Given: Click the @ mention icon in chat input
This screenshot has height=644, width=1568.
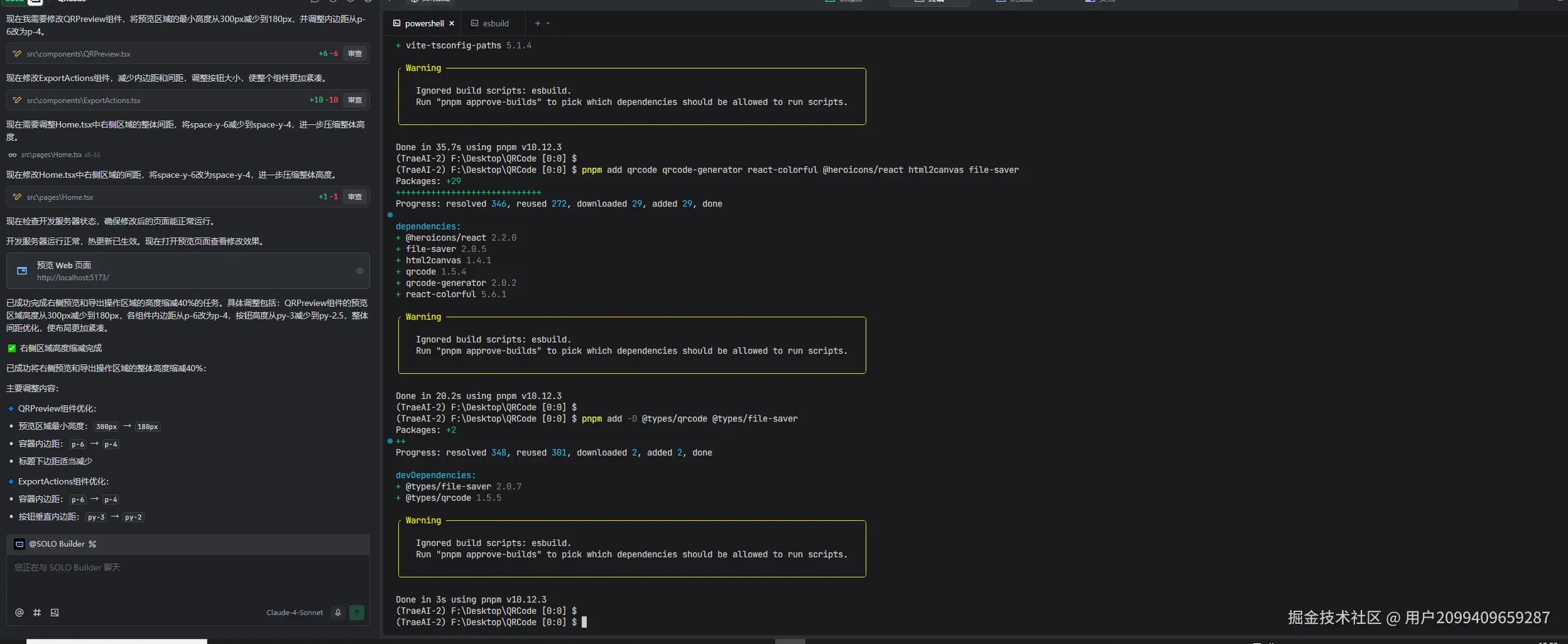Looking at the screenshot, I should pyautogui.click(x=19, y=613).
